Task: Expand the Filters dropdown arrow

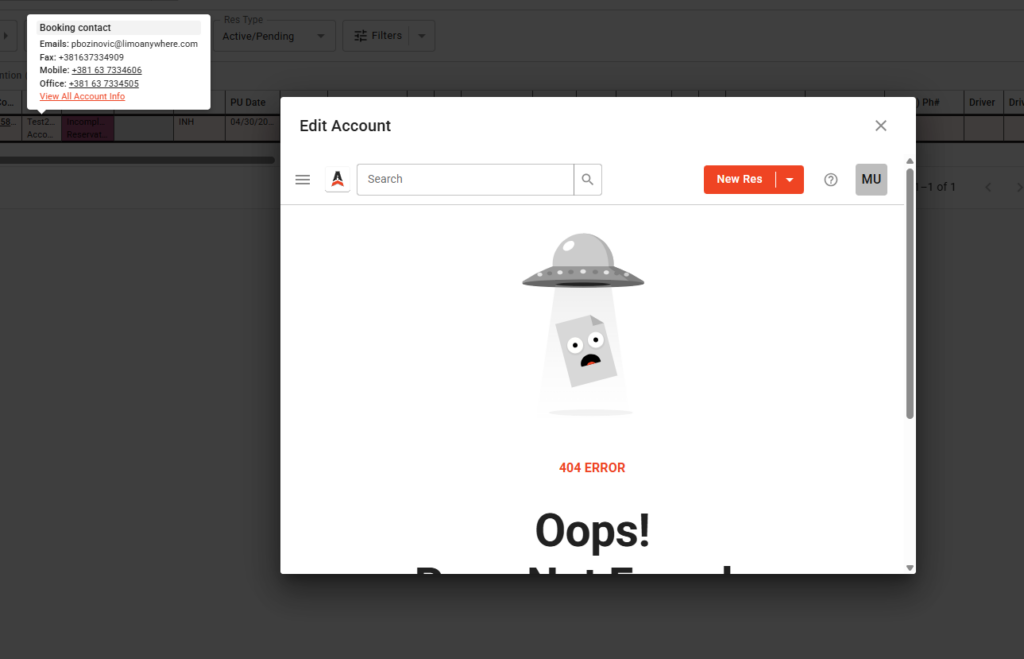Action: (421, 36)
